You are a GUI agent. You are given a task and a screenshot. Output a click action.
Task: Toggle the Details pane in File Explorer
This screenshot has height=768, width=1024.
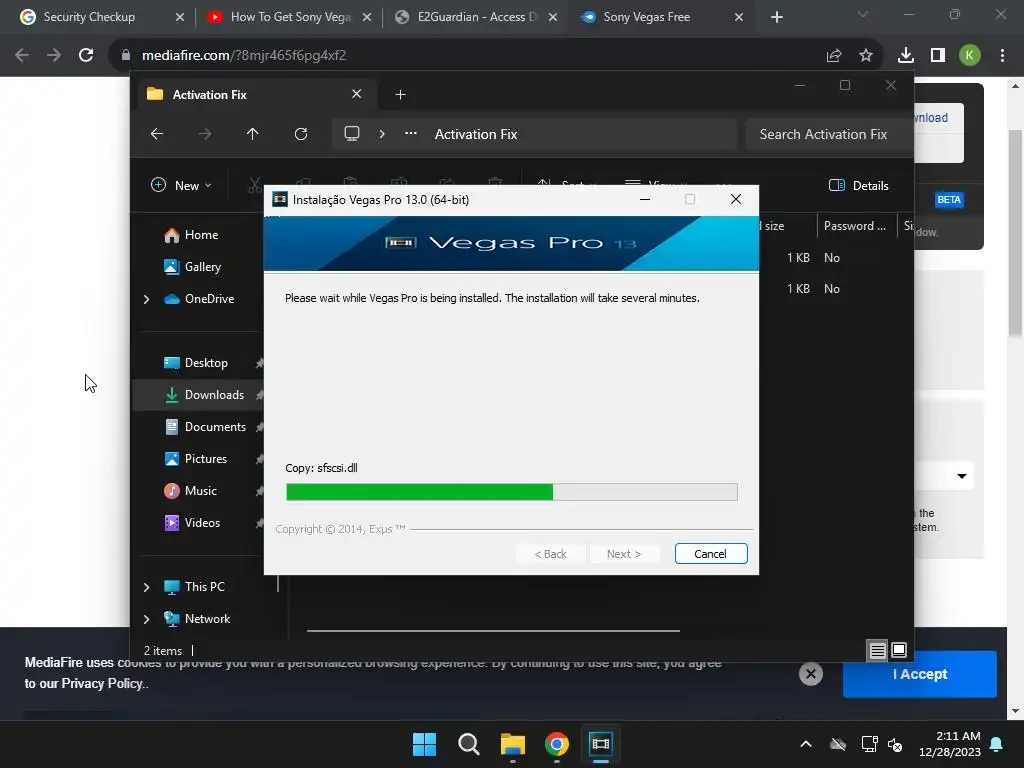(x=858, y=185)
